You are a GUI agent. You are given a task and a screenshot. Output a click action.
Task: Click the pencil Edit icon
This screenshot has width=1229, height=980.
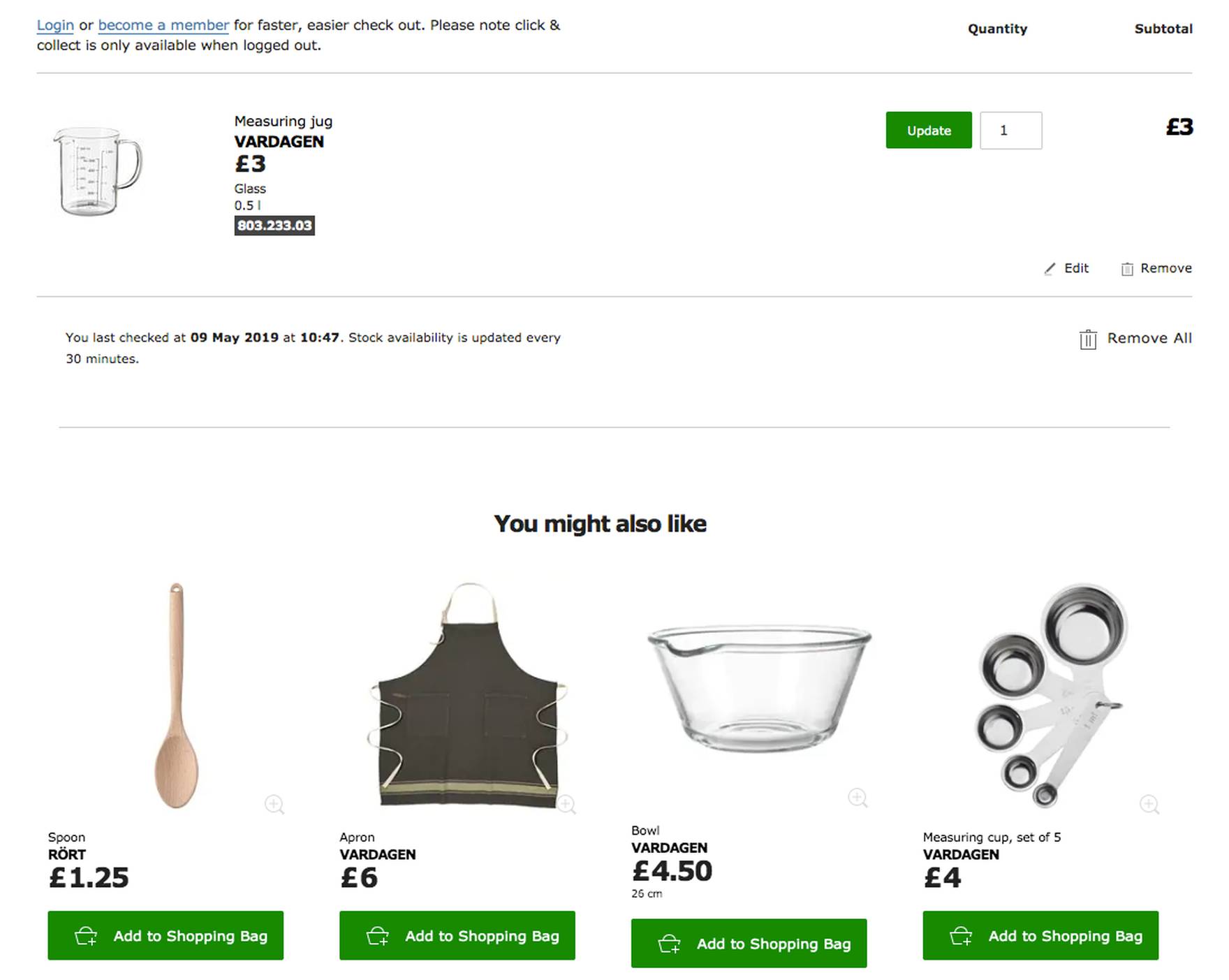pyautogui.click(x=1050, y=269)
